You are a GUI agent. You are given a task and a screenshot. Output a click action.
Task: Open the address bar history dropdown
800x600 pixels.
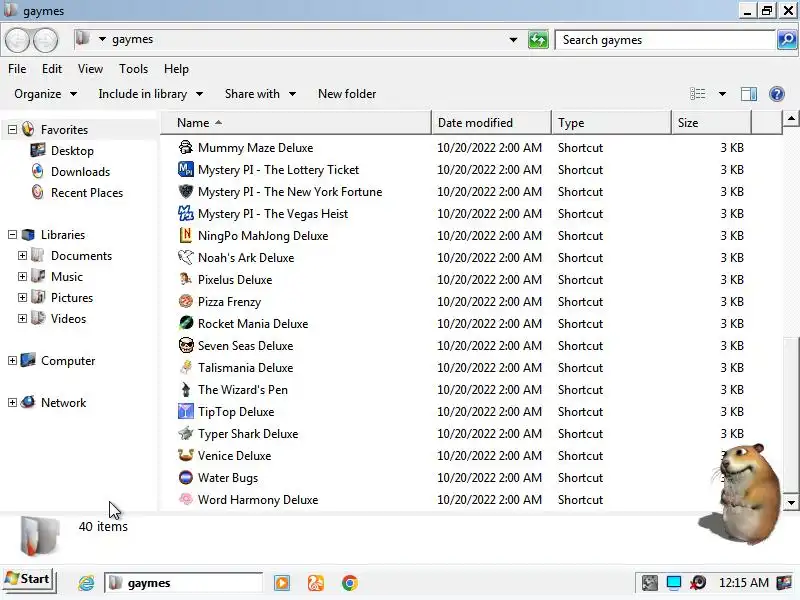[x=513, y=40]
